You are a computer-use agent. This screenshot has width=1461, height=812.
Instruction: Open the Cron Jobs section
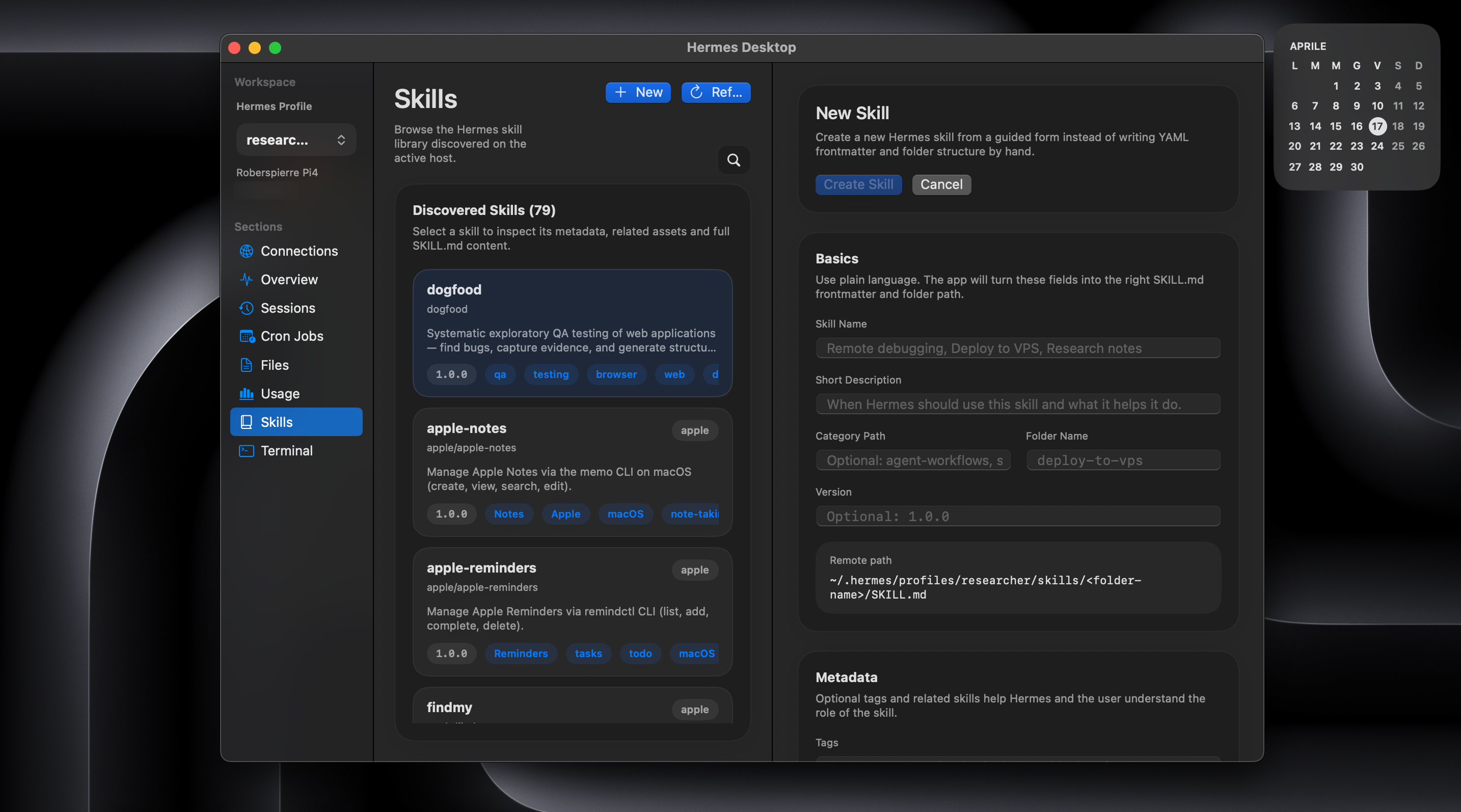291,336
